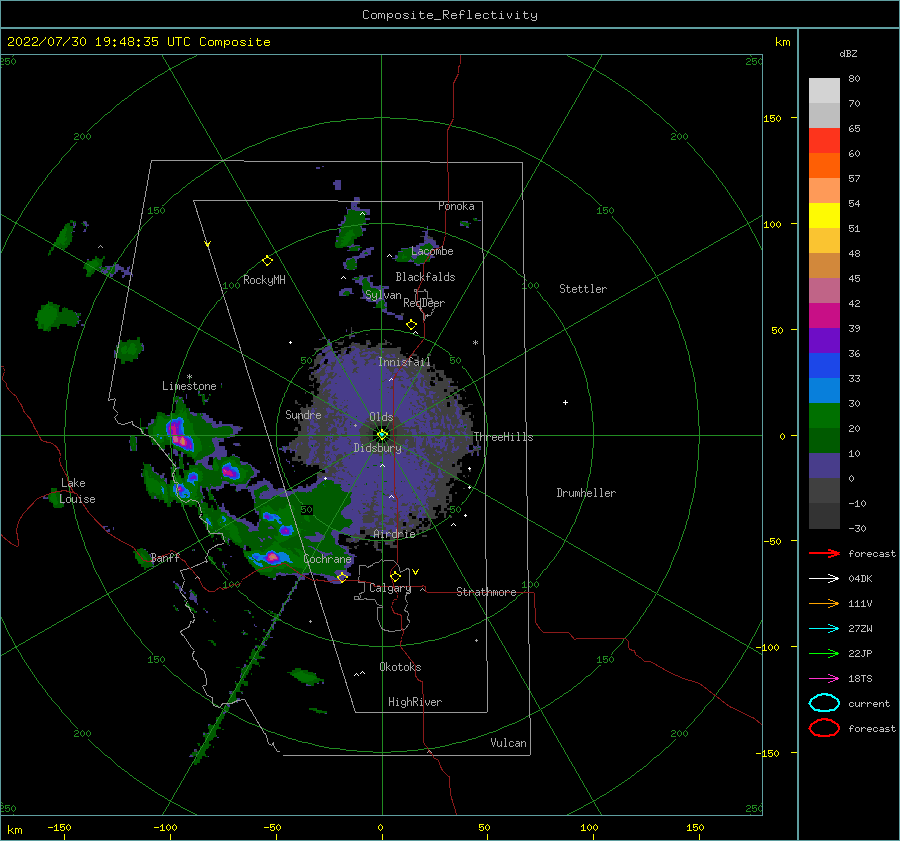Select the 65 dBZ red color swatch
The image size is (900, 841).
824,140
